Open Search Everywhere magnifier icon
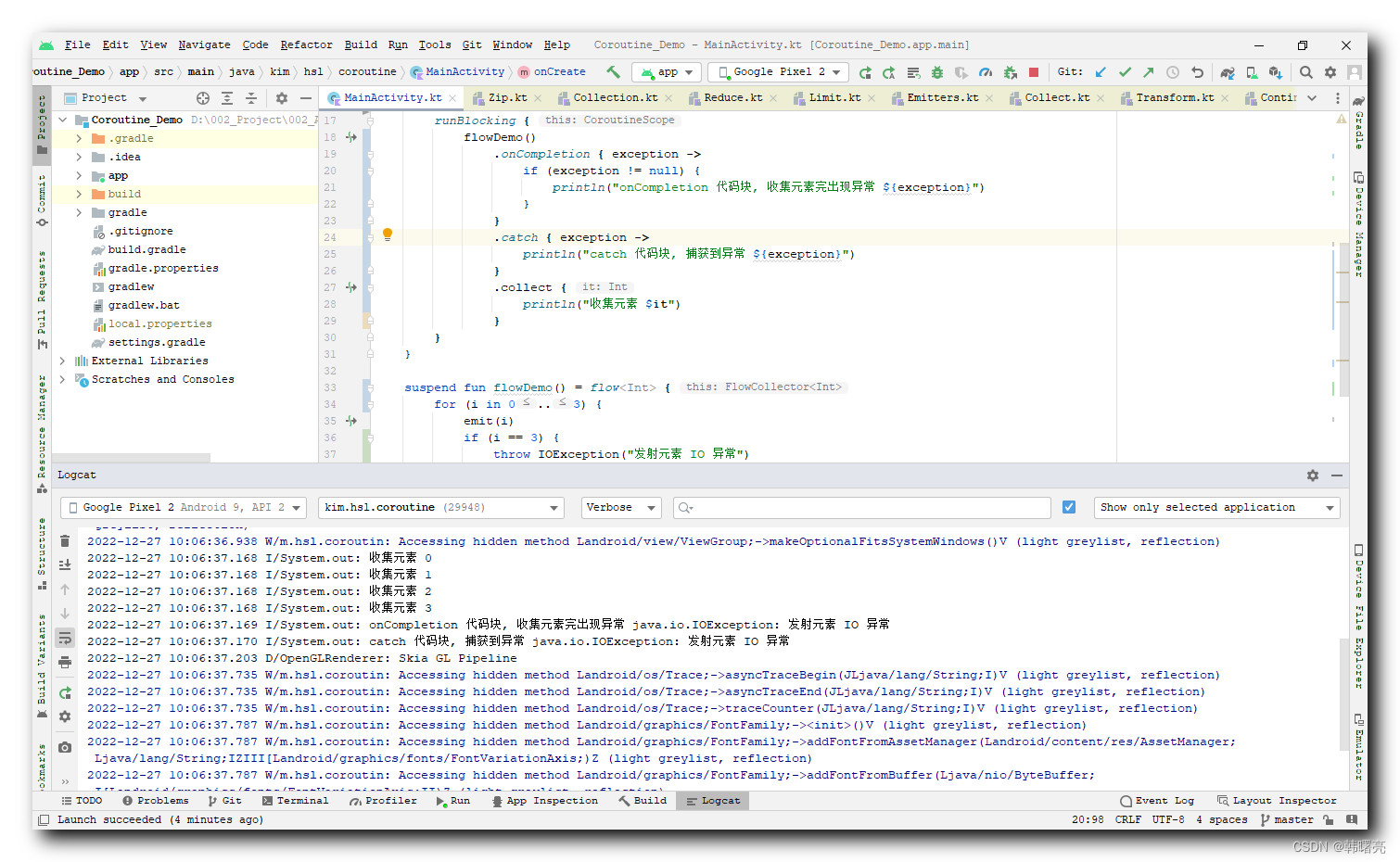The width and height of the screenshot is (1400, 862). [1306, 72]
